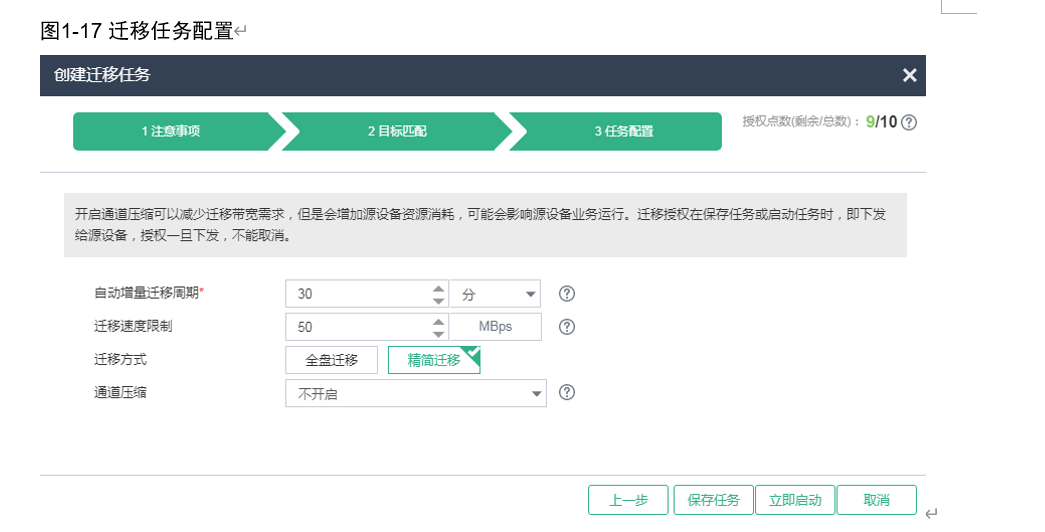Image resolution: width=1045 pixels, height=532 pixels.
Task: Click the 上一步 button
Action: (628, 500)
